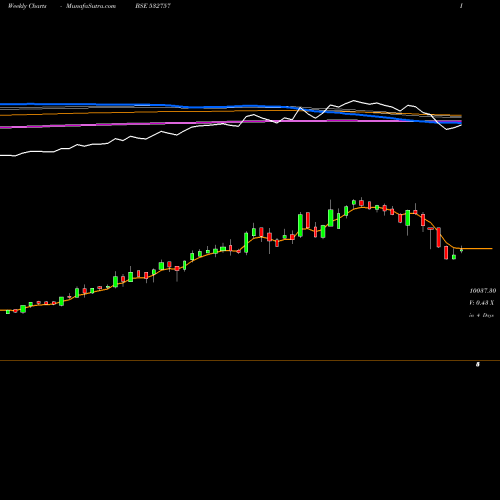This screenshot has height=500, width=500.
Task: Click the last small green candlestick on the right
Action: point(461,250)
